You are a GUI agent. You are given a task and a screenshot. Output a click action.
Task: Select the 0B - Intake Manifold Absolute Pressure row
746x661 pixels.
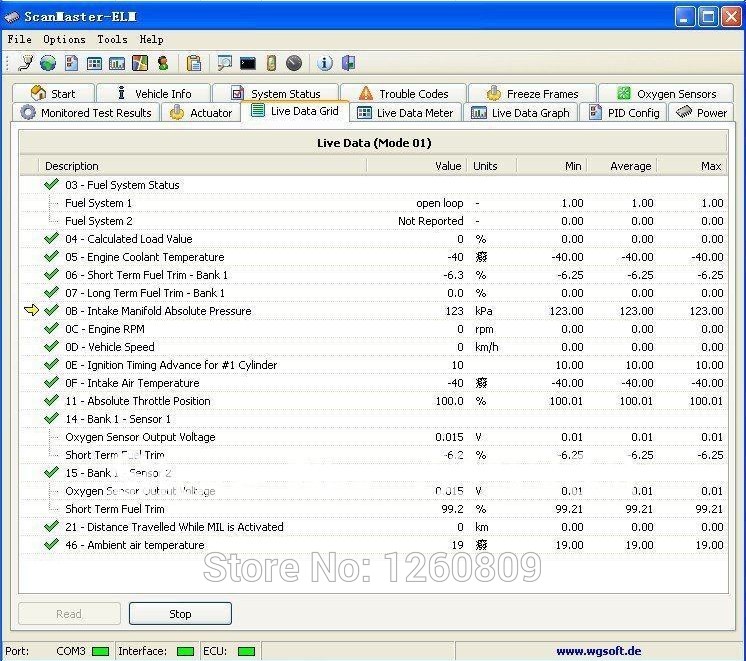point(158,311)
